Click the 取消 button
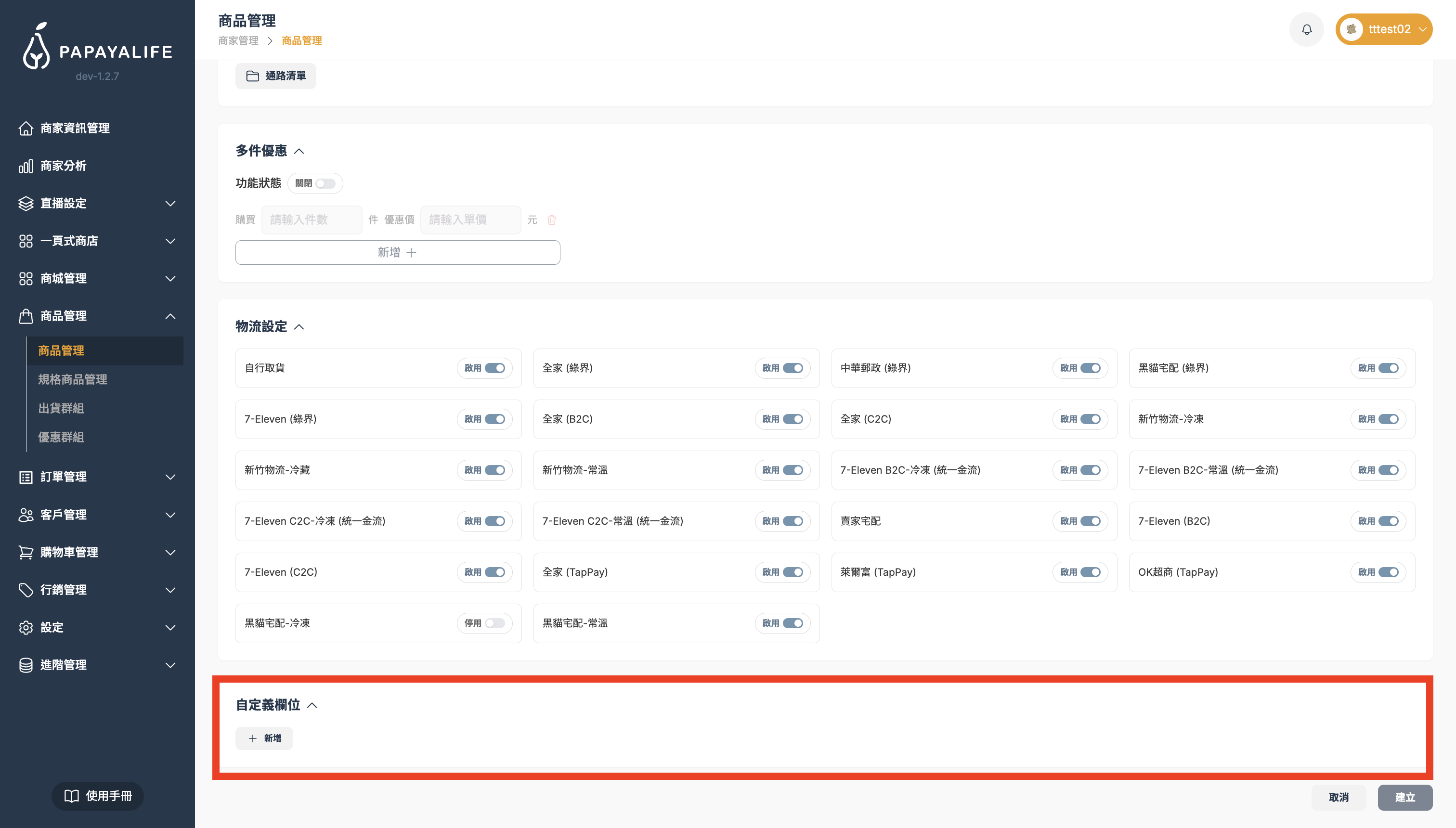 [x=1338, y=797]
